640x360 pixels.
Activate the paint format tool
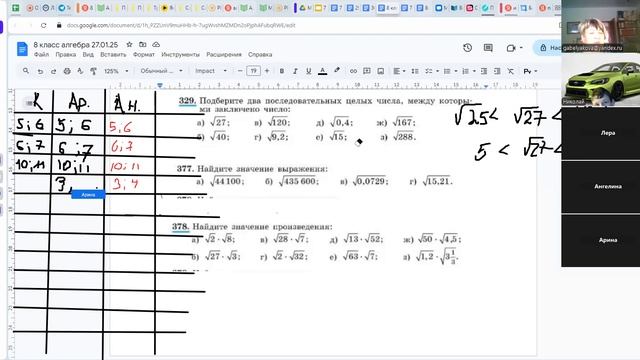[x=93, y=71]
